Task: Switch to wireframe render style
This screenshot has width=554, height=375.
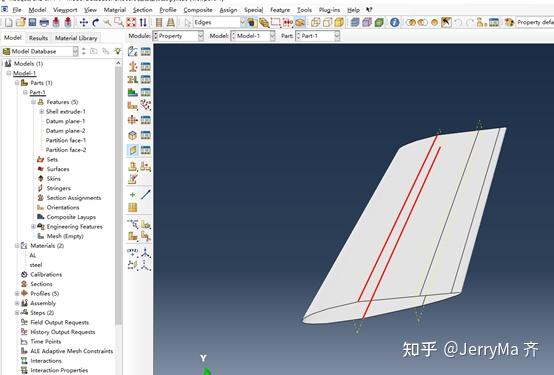Action: (316, 23)
